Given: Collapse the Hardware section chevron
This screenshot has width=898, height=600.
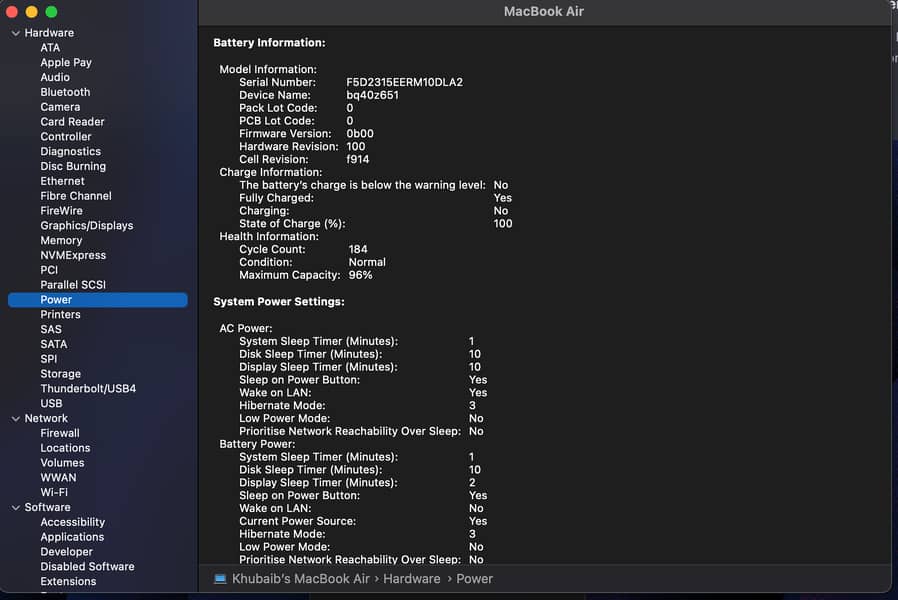Looking at the screenshot, I should 16,33.
